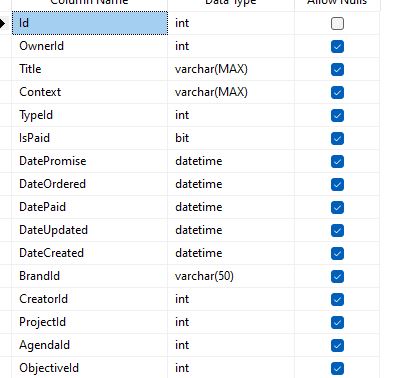Click varchar(MAX) data type of Title

click(231, 69)
